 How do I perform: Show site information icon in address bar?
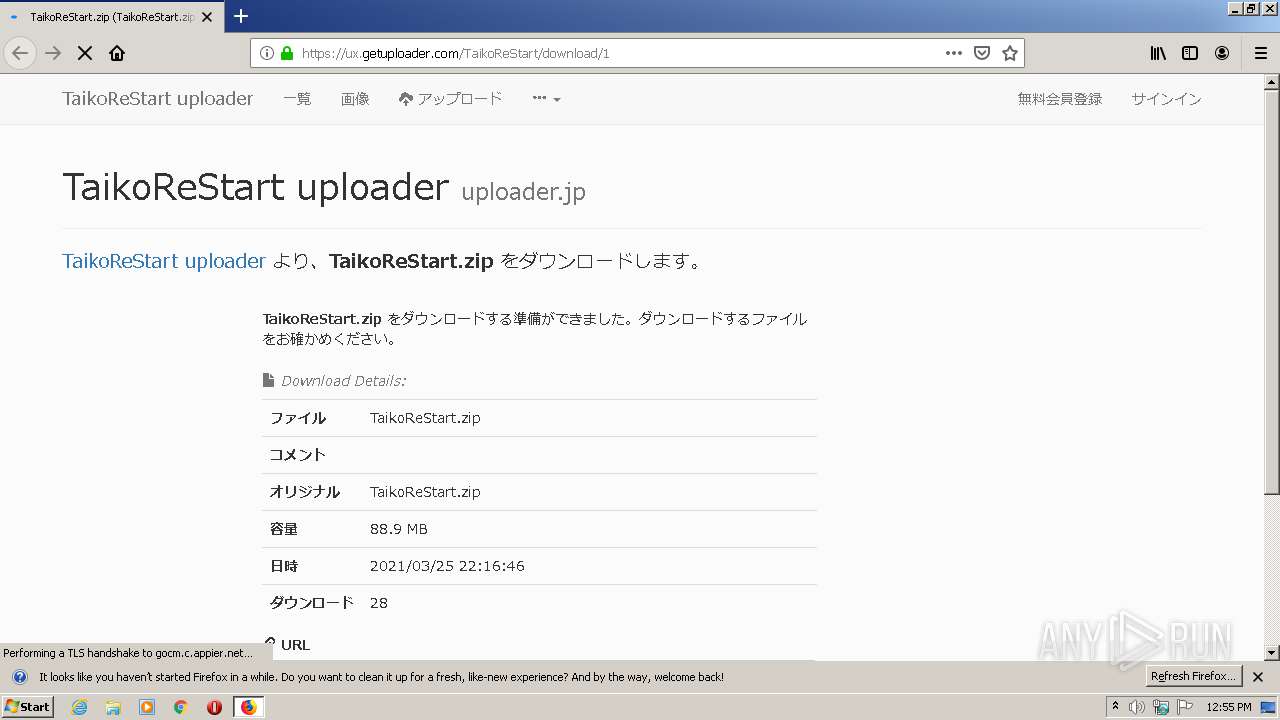point(267,53)
